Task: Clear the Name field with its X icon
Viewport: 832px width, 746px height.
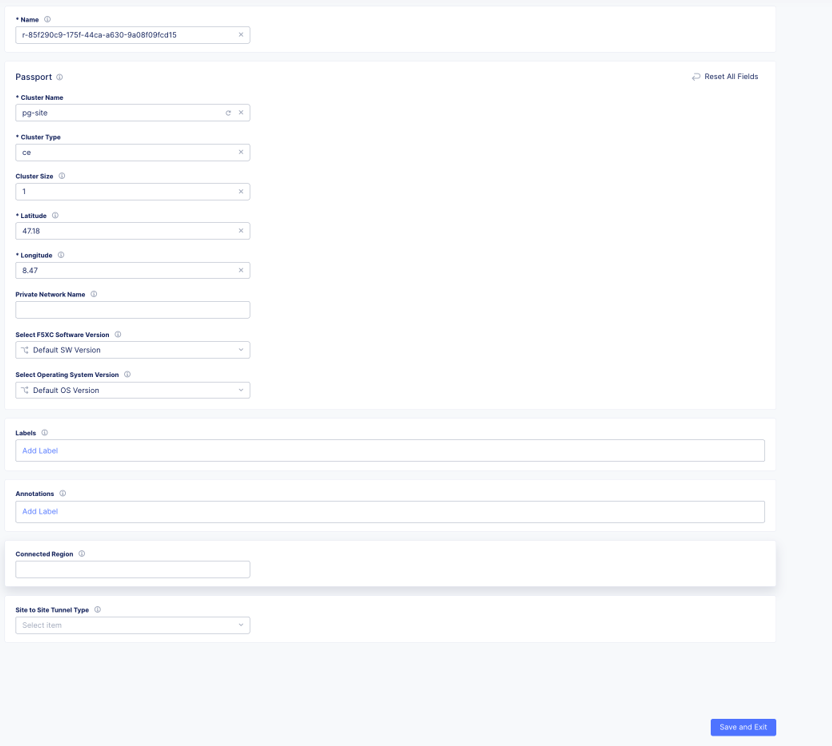Action: tap(241, 34)
